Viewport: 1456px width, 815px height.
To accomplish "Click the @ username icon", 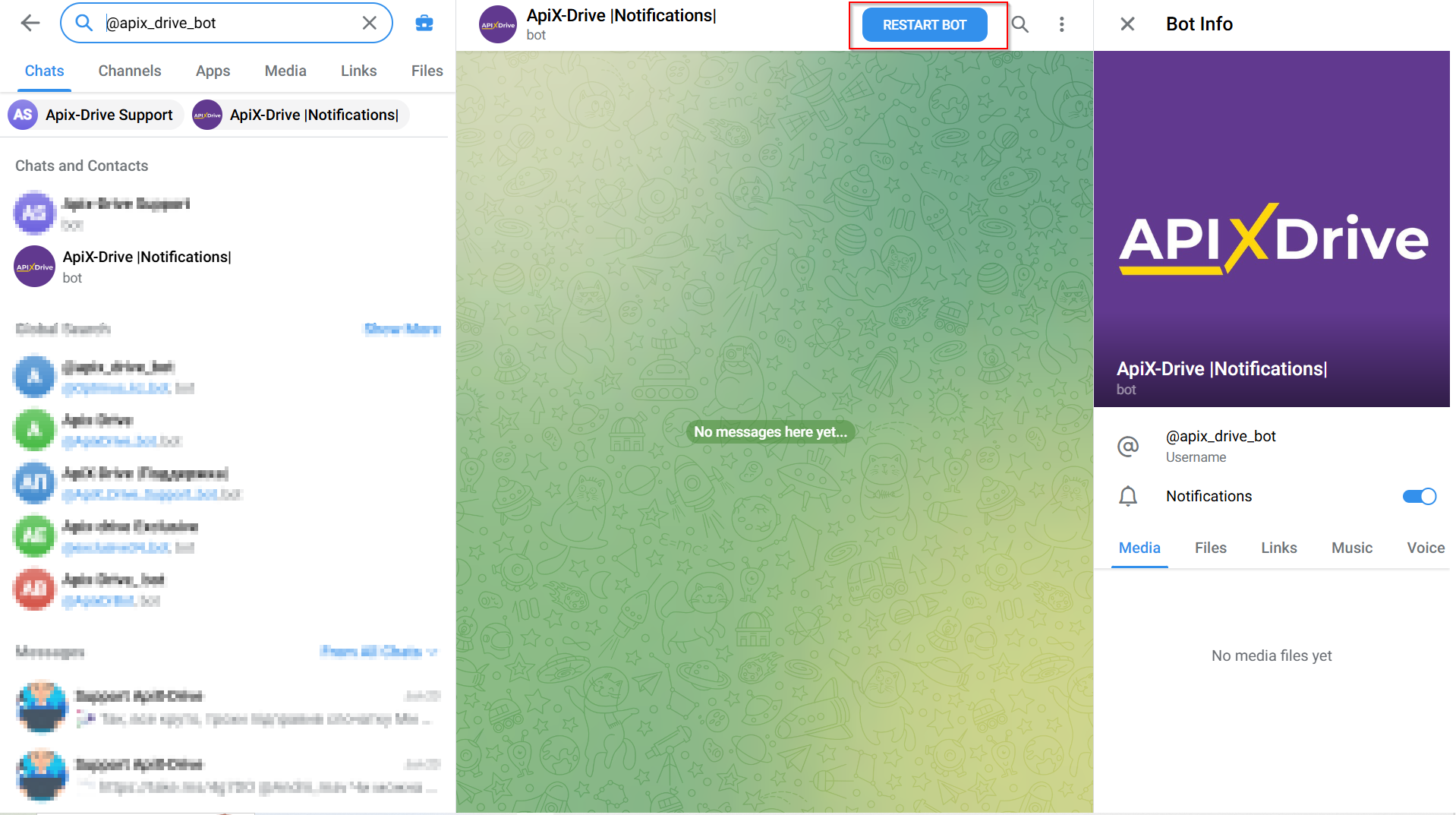I will point(1128,446).
